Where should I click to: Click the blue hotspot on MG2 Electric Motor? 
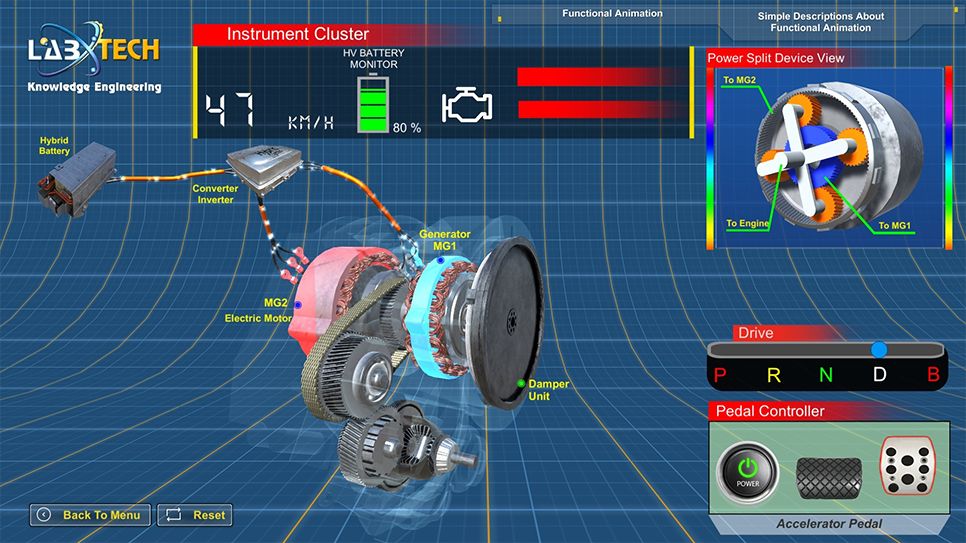coord(297,304)
